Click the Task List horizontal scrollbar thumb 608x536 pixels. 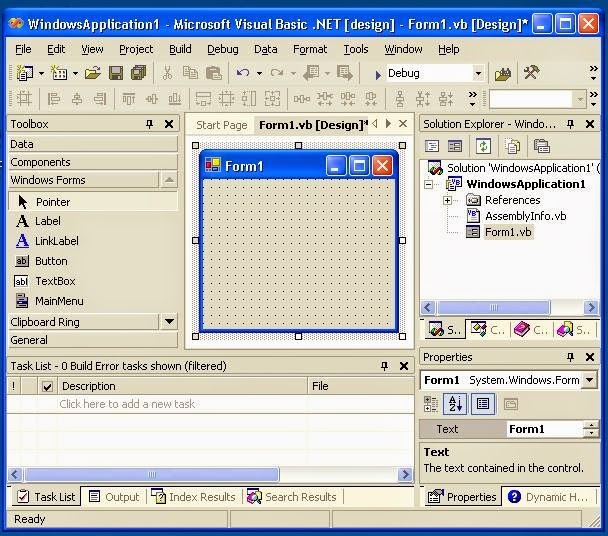pyautogui.click(x=152, y=474)
